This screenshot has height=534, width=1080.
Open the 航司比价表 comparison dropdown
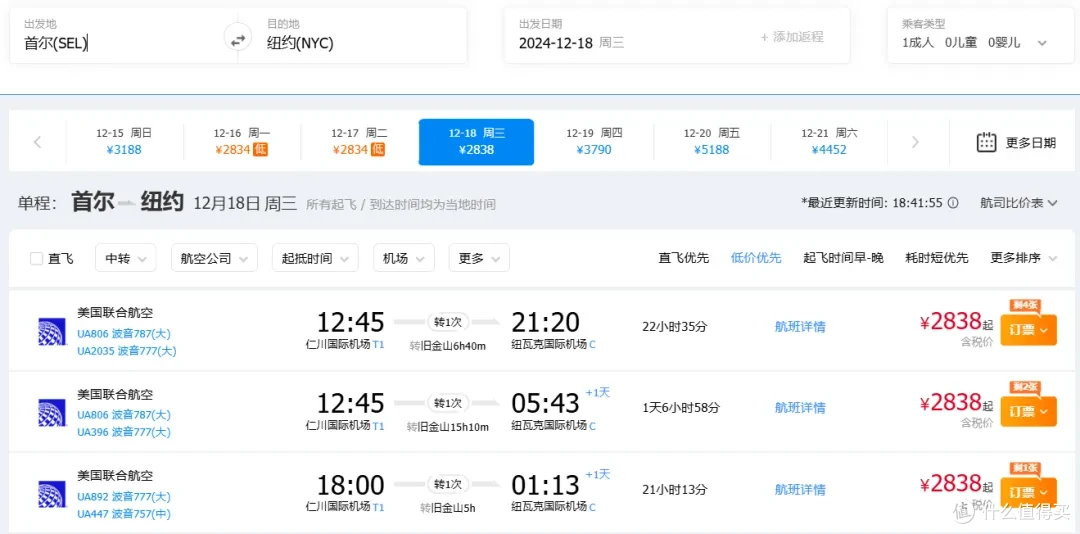1018,203
